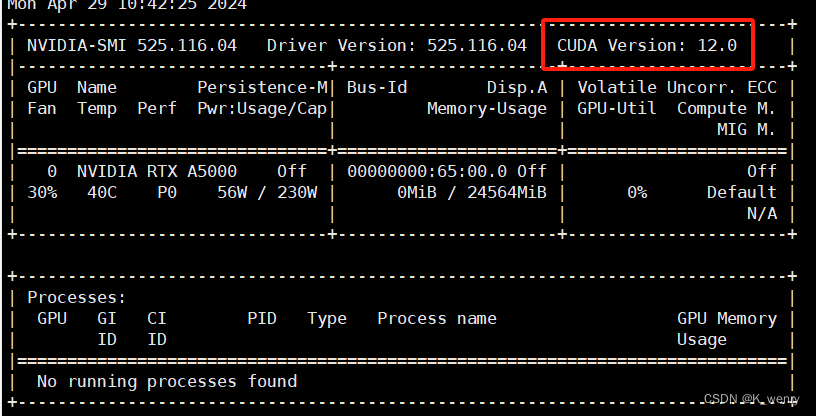Click the 0% GPU utilization value
This screenshot has height=416, width=816.
point(636,192)
